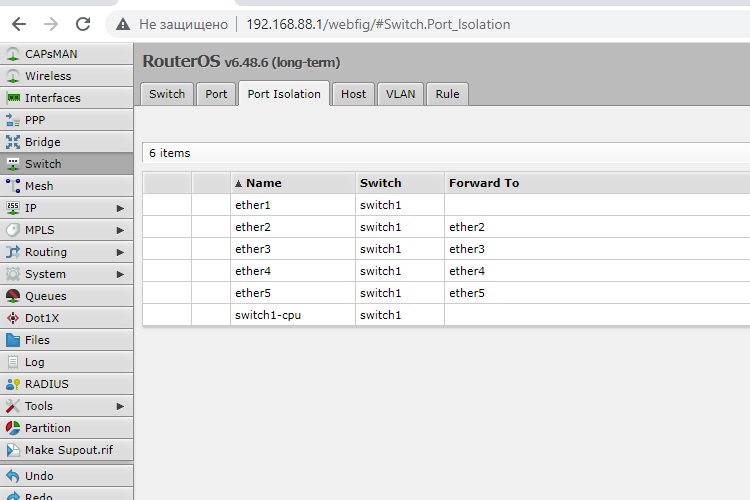Open the switch1-cpu row entry
The width and height of the screenshot is (750, 500).
(x=446, y=315)
